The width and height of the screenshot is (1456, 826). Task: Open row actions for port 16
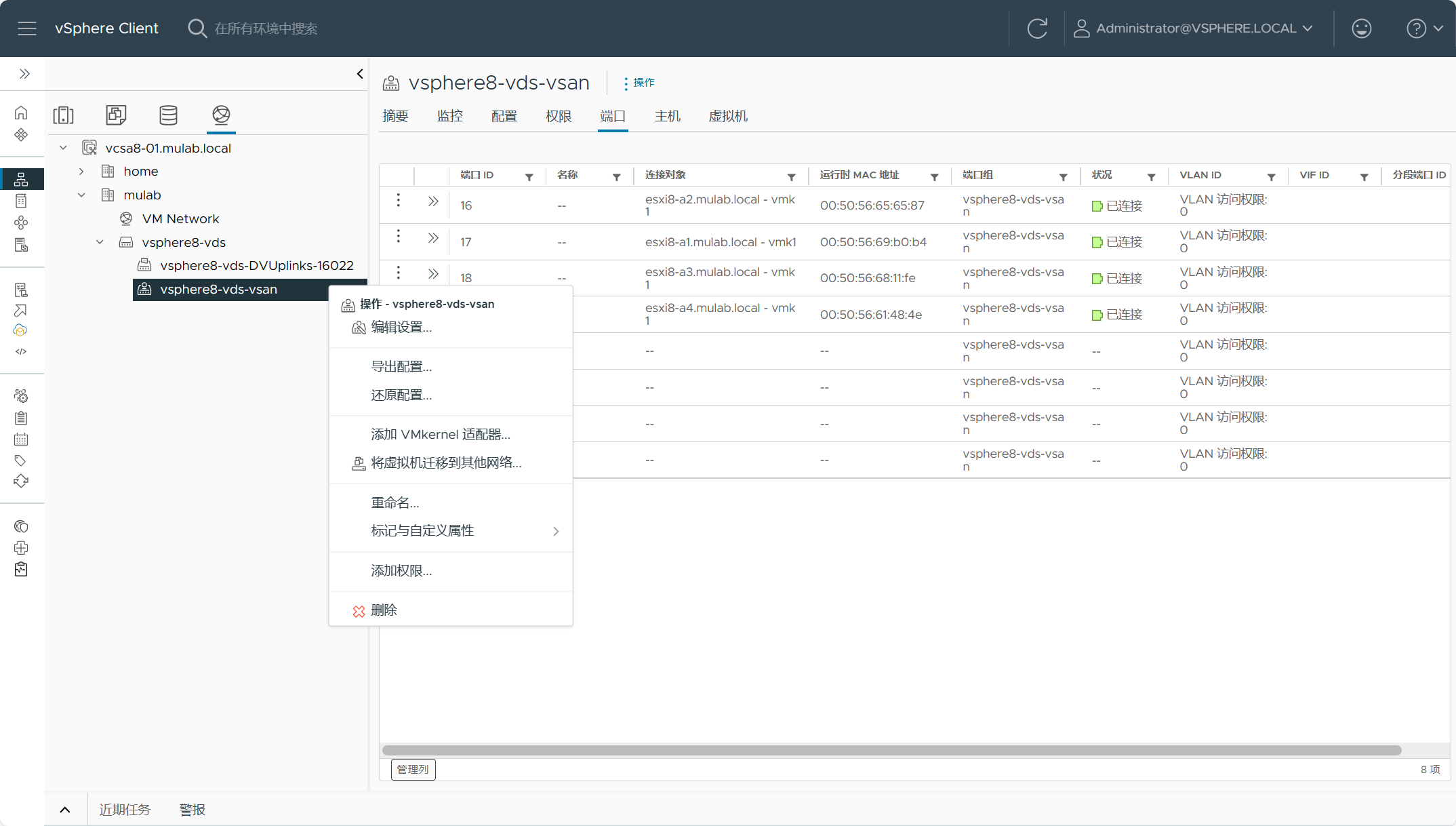point(398,200)
